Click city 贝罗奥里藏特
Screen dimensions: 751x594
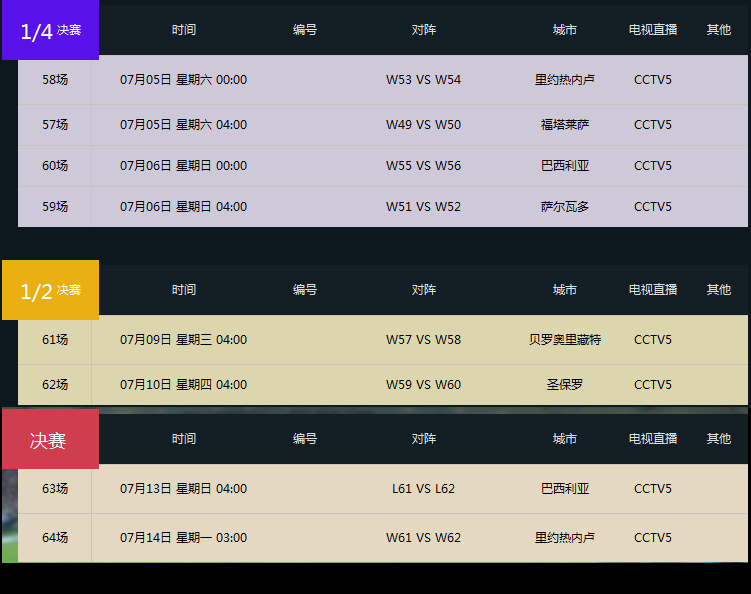coord(565,340)
